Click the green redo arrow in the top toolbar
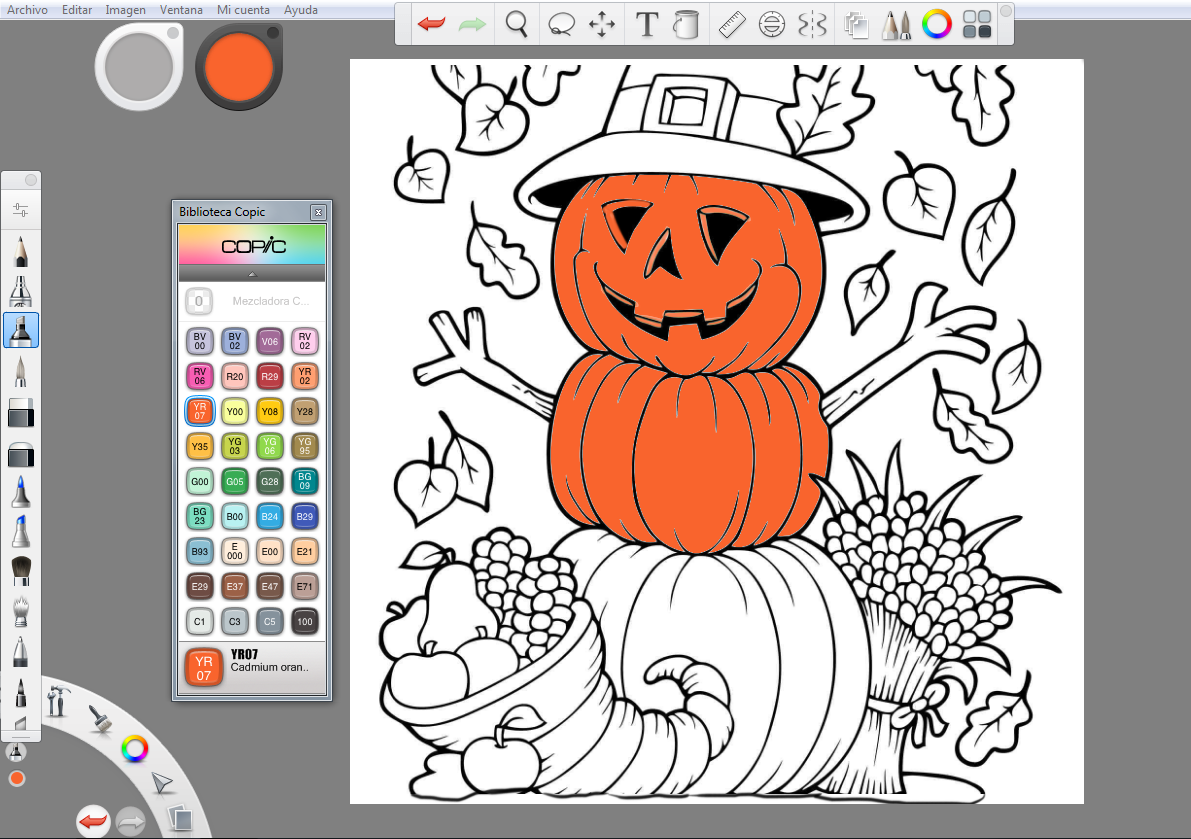 click(x=472, y=24)
